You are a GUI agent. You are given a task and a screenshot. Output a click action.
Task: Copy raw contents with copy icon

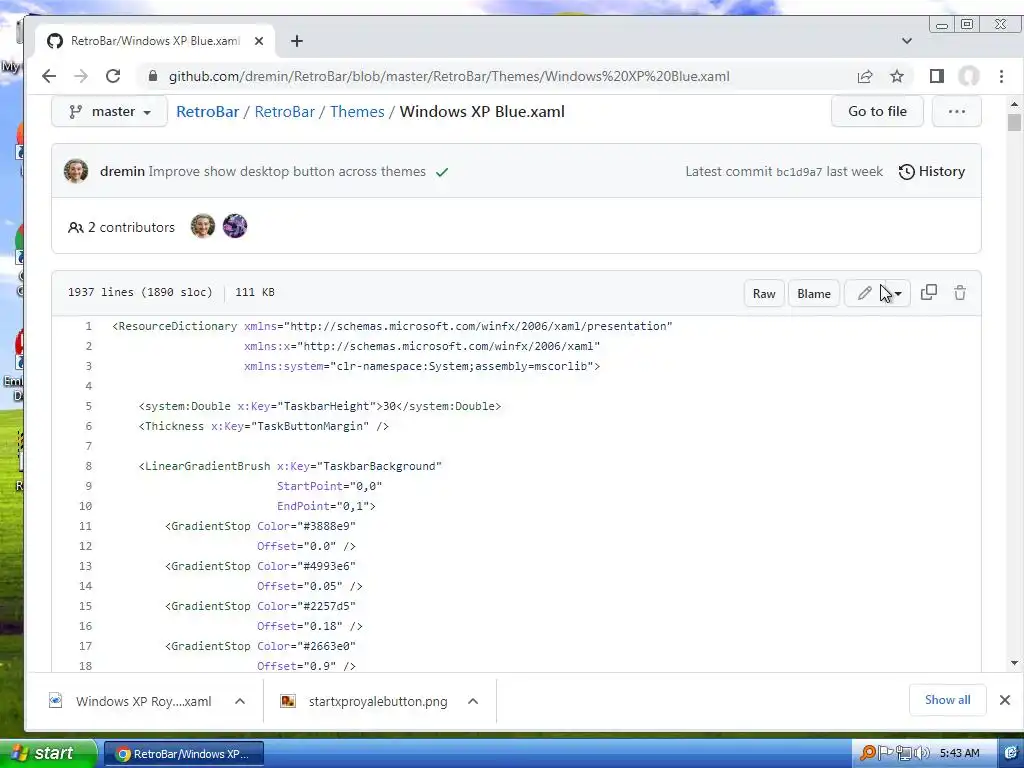pos(929,293)
